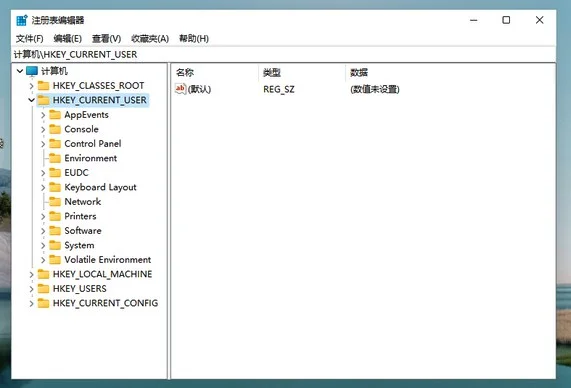Click the registry path address bar
This screenshot has height=388, width=571.
click(x=283, y=55)
